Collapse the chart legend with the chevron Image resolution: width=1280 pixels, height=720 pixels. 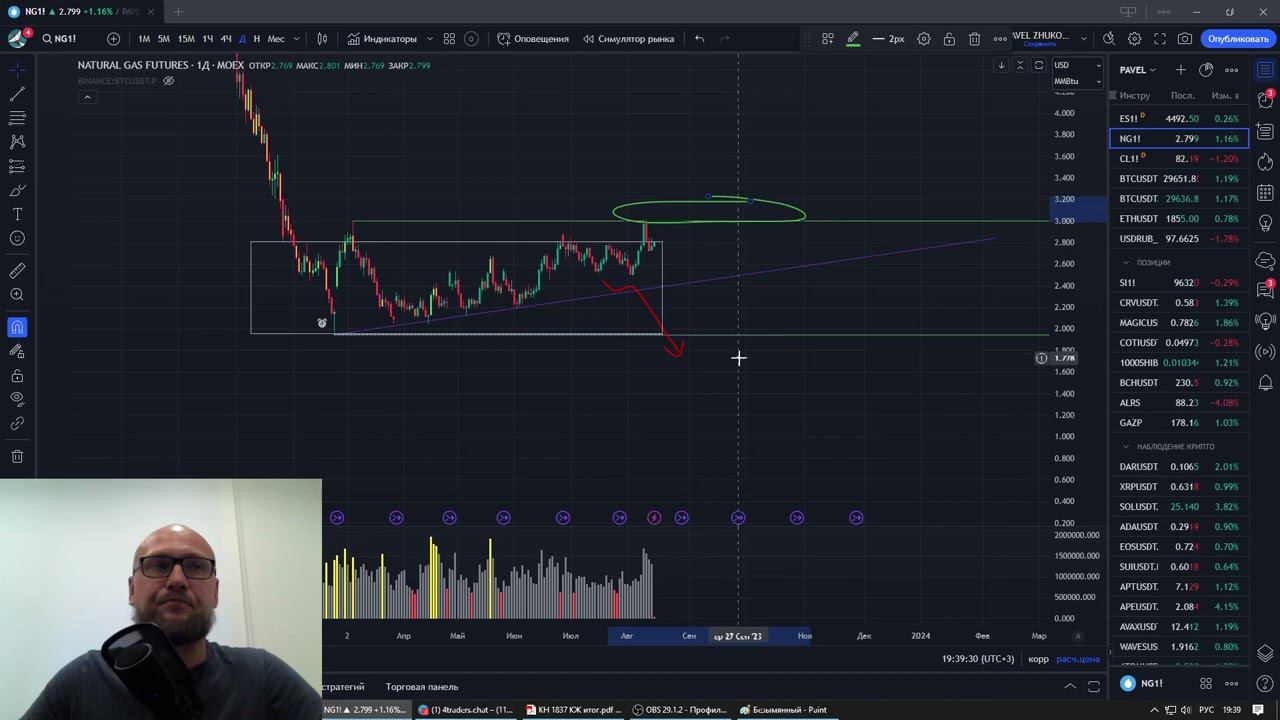point(87,97)
